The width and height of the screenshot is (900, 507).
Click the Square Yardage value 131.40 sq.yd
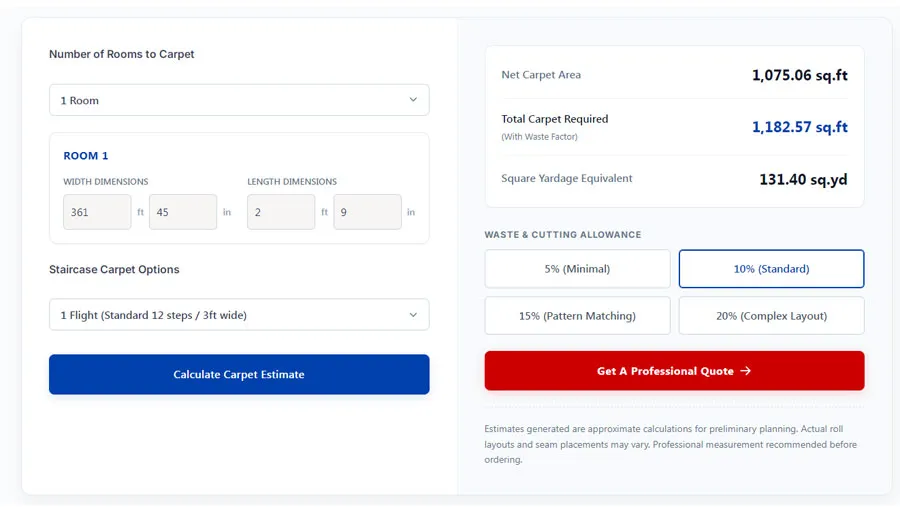point(803,179)
